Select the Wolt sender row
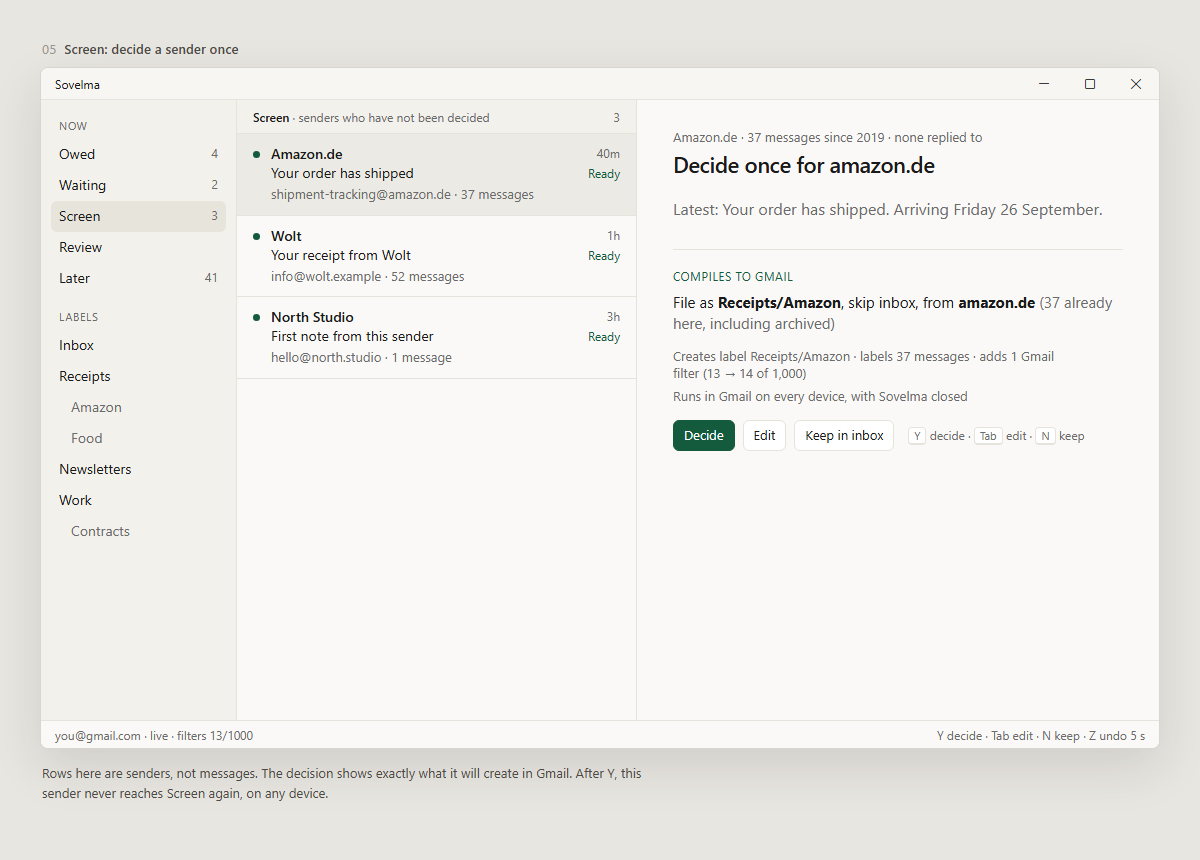Screen dimensions: 1200x860 (436, 256)
